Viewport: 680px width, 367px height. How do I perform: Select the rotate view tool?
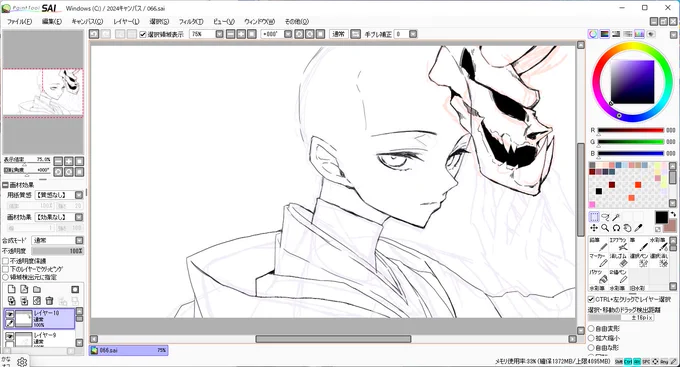point(616,228)
